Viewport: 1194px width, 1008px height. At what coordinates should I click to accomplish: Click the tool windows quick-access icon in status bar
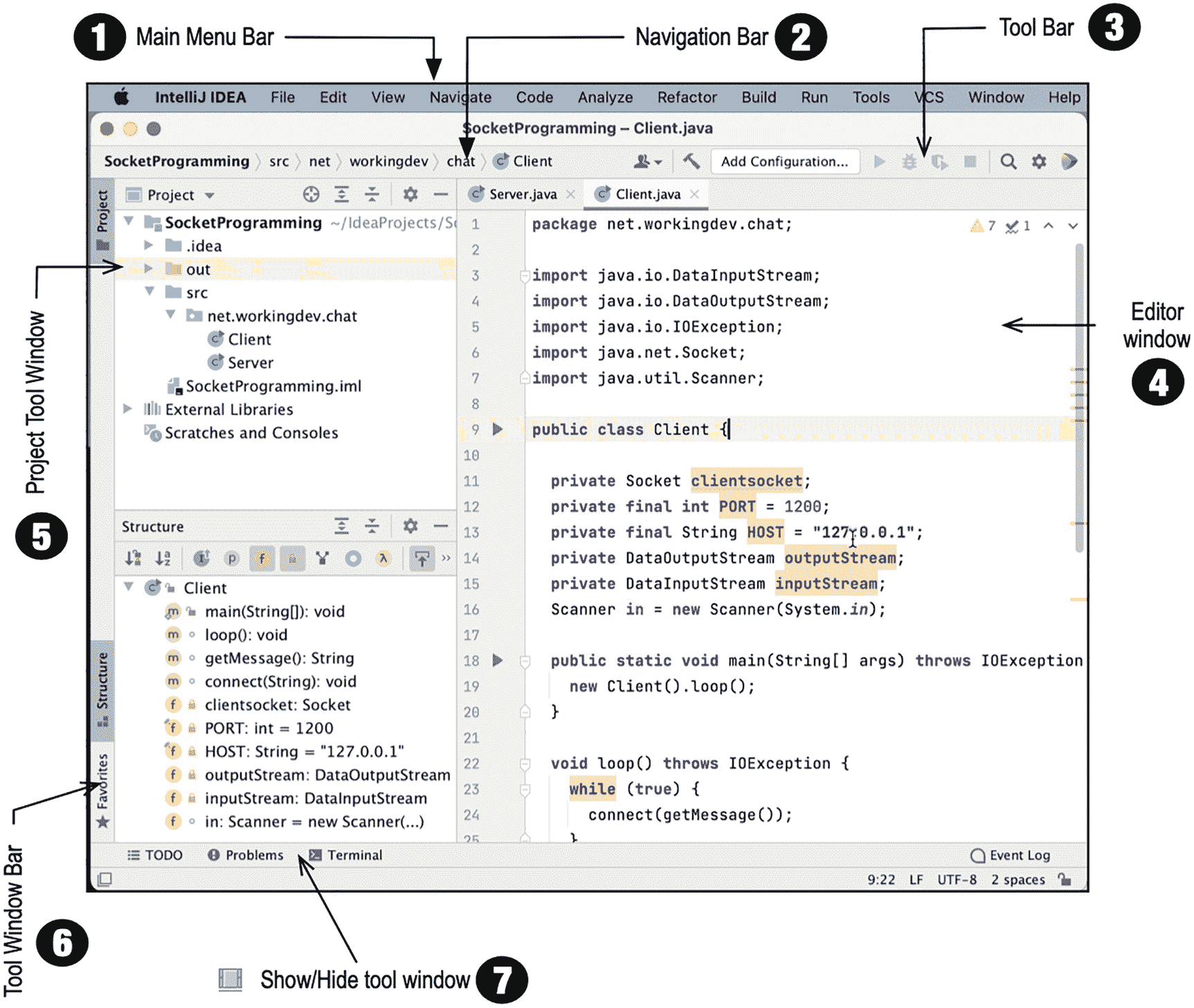[105, 879]
